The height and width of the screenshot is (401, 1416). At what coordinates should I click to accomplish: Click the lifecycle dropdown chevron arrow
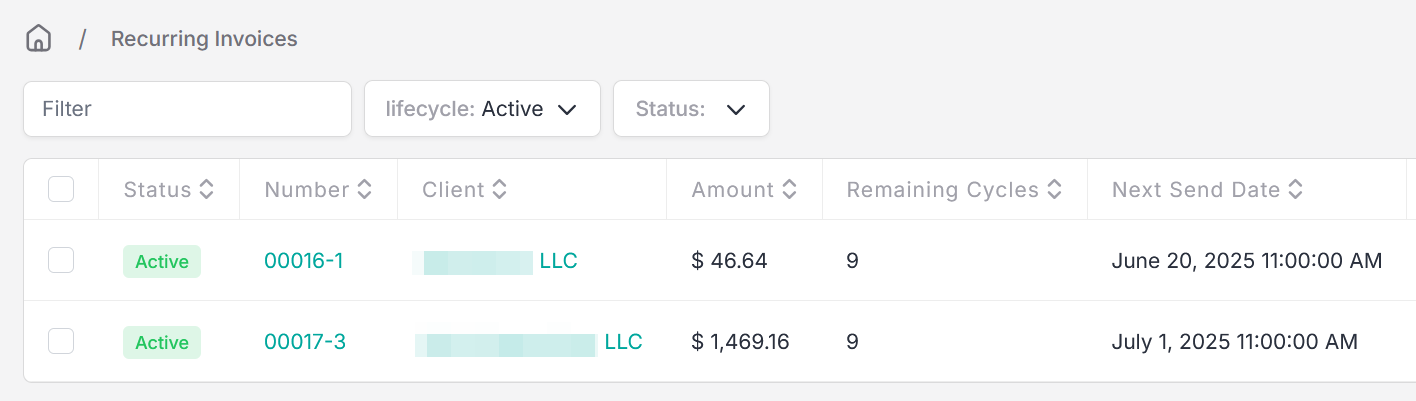point(567,110)
